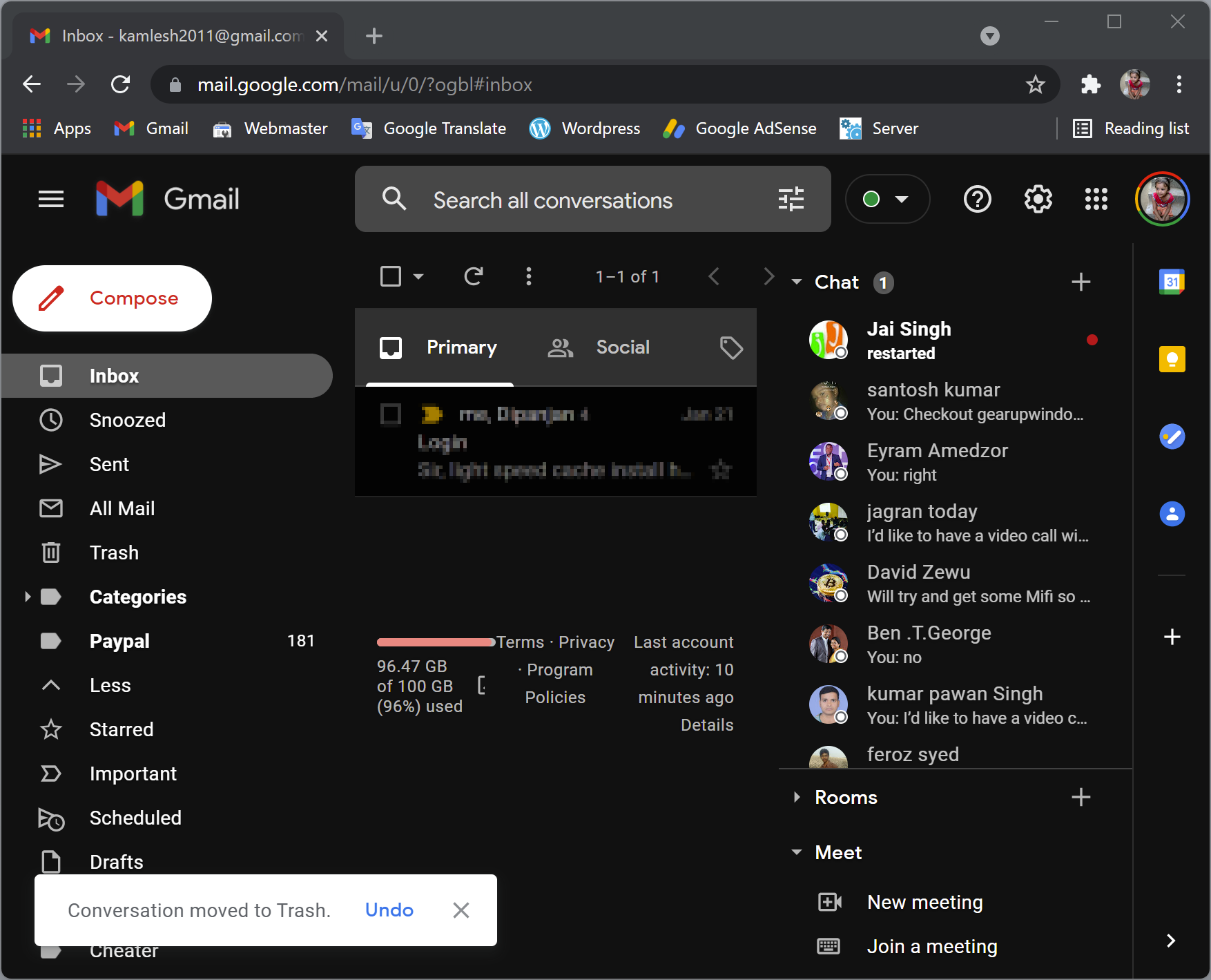
Task: Undo moving conversation to Trash
Action: [389, 910]
